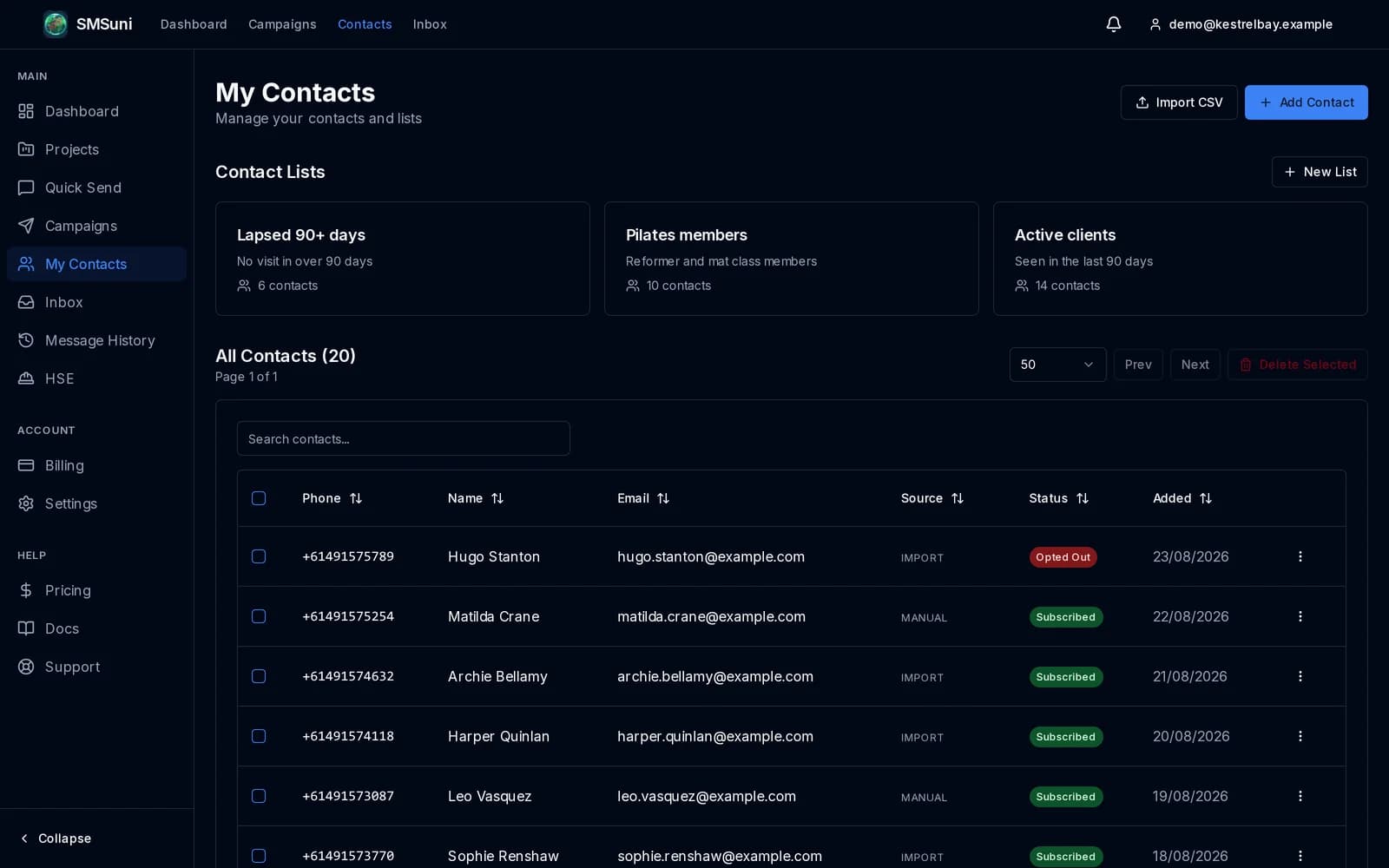Open row actions for Leo Vasquez
Viewport: 1389px width, 868px height.
[x=1300, y=796]
